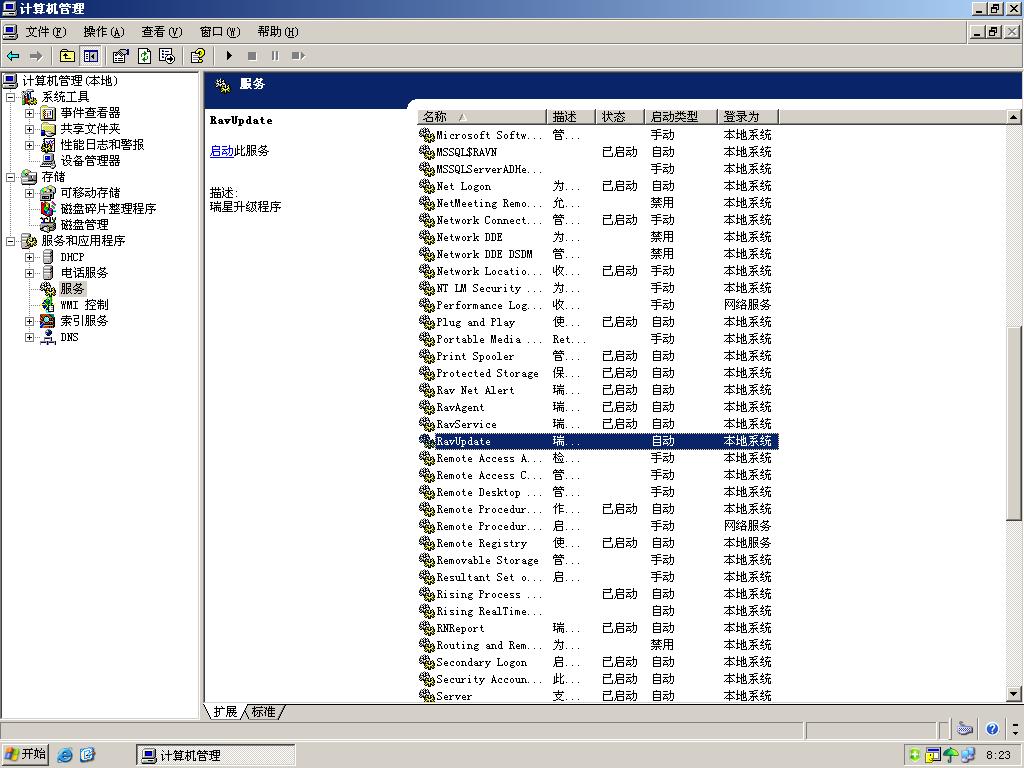Toggle the show/hide console tree icon

90,56
